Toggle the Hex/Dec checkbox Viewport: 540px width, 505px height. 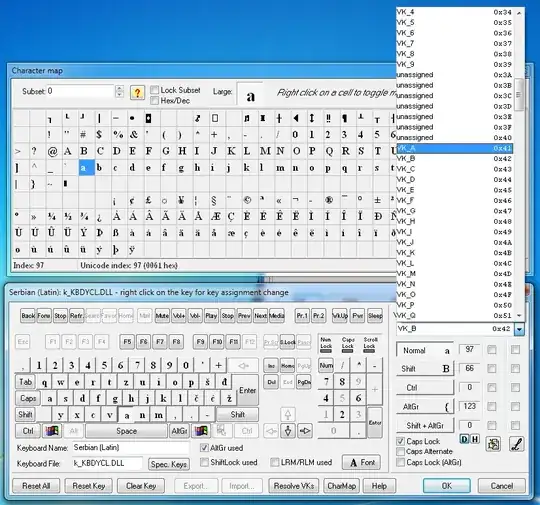(x=155, y=101)
